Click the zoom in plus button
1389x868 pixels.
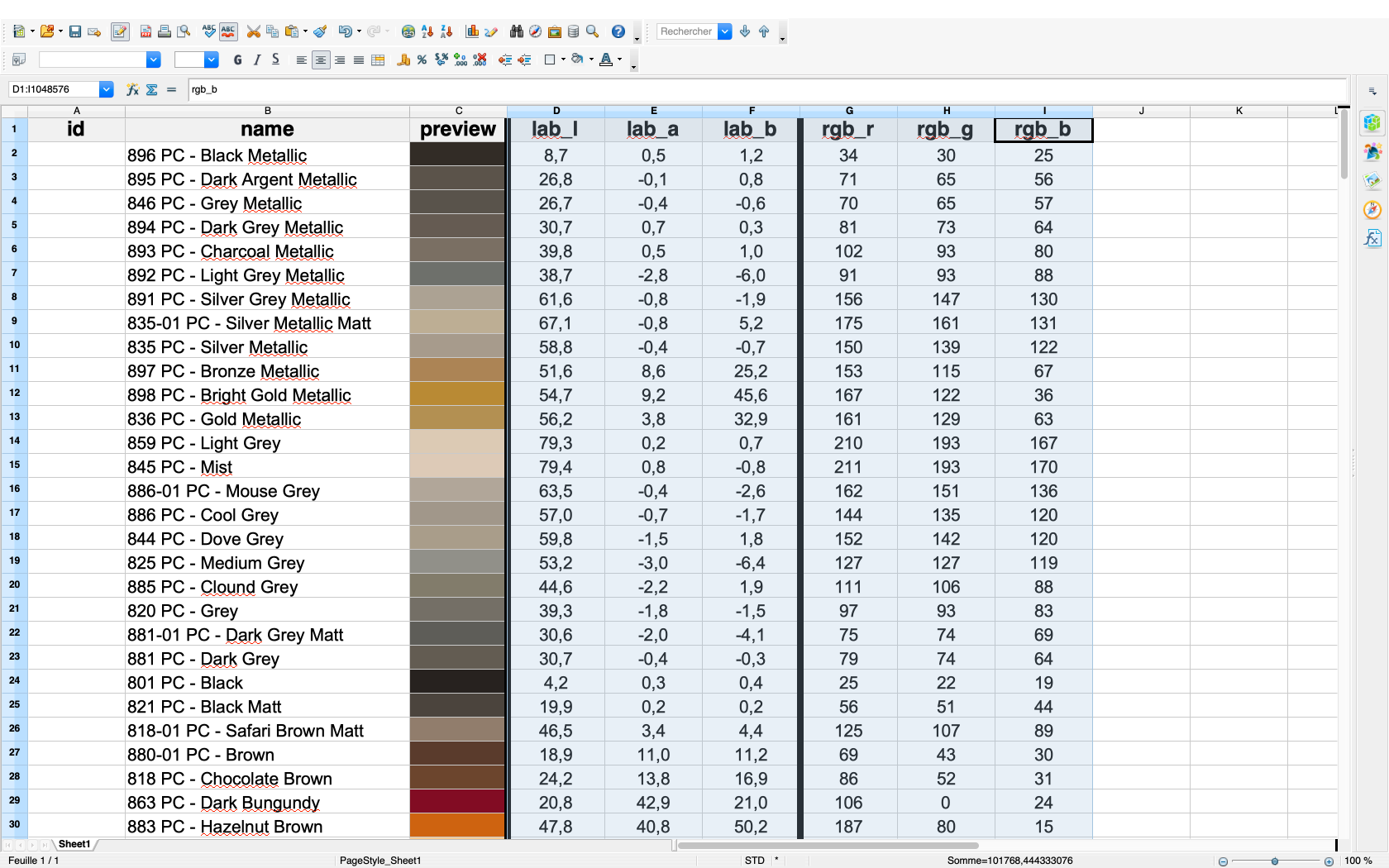pos(1329,861)
